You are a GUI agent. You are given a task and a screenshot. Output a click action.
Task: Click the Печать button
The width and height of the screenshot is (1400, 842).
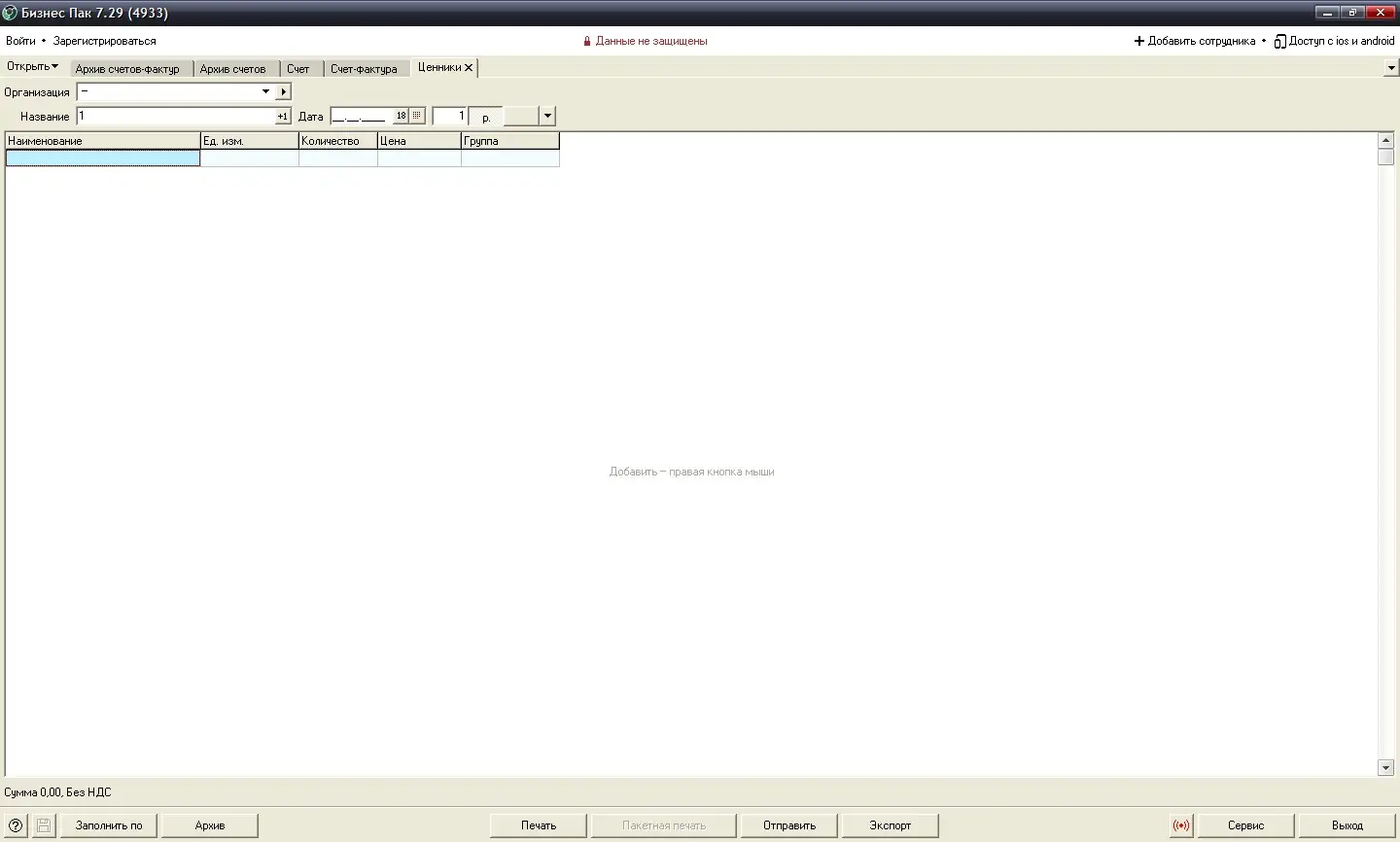click(x=539, y=825)
